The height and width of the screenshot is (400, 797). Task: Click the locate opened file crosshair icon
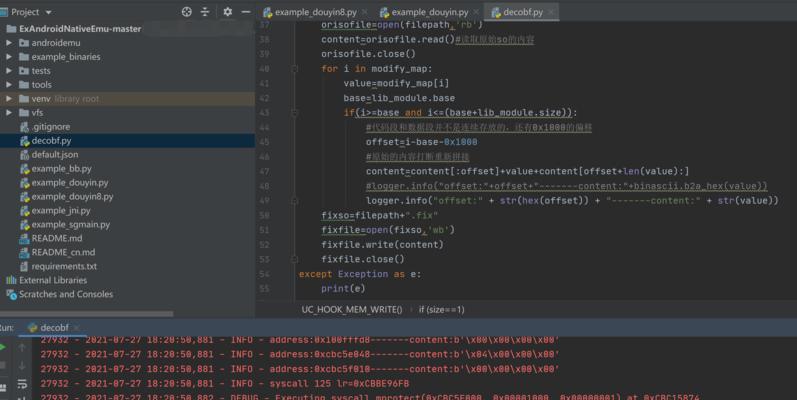pos(187,12)
